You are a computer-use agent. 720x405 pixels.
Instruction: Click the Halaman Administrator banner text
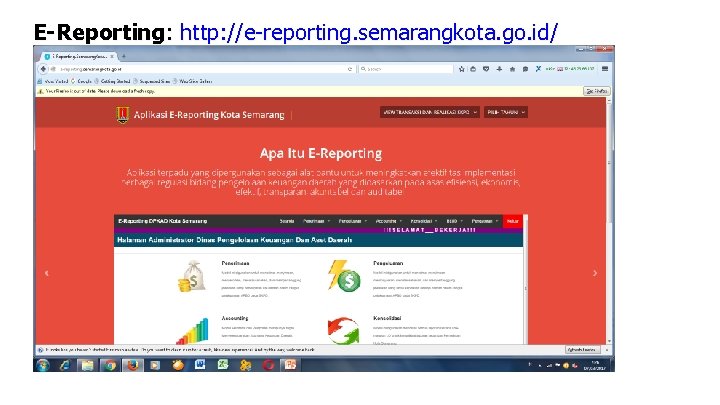[x=235, y=240]
